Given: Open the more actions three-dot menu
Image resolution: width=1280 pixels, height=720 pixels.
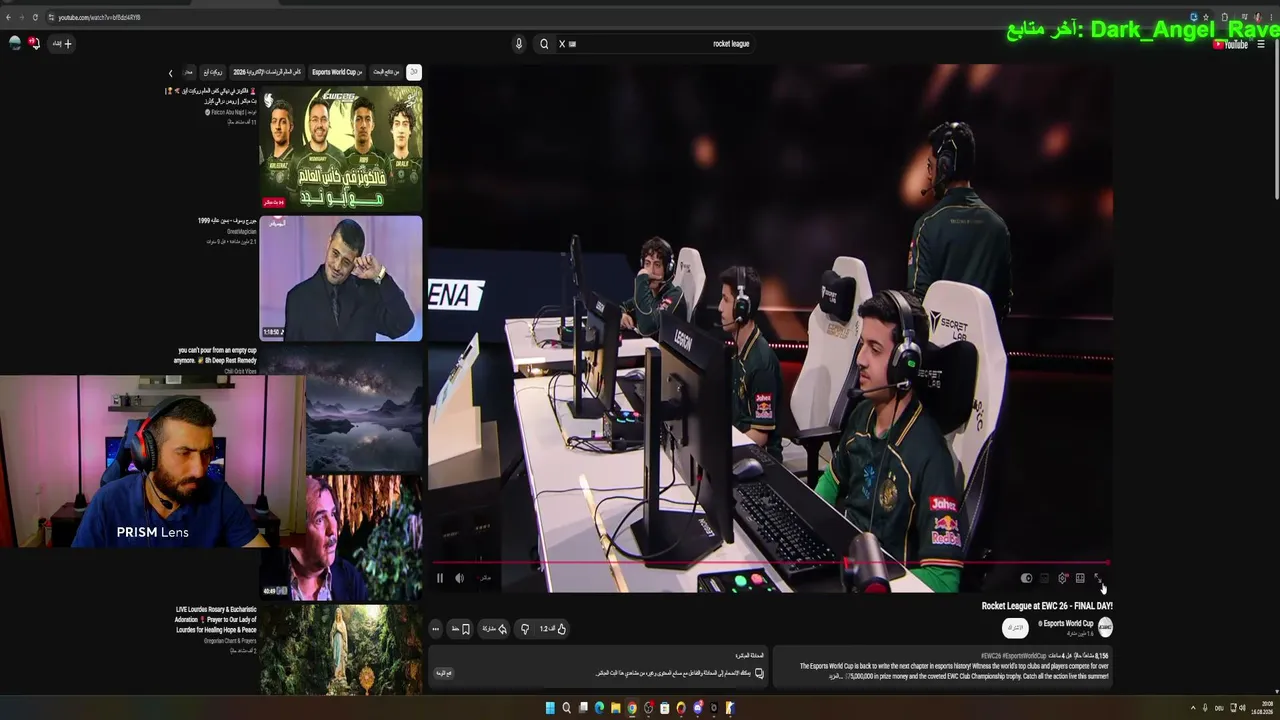Looking at the screenshot, I should tap(435, 629).
